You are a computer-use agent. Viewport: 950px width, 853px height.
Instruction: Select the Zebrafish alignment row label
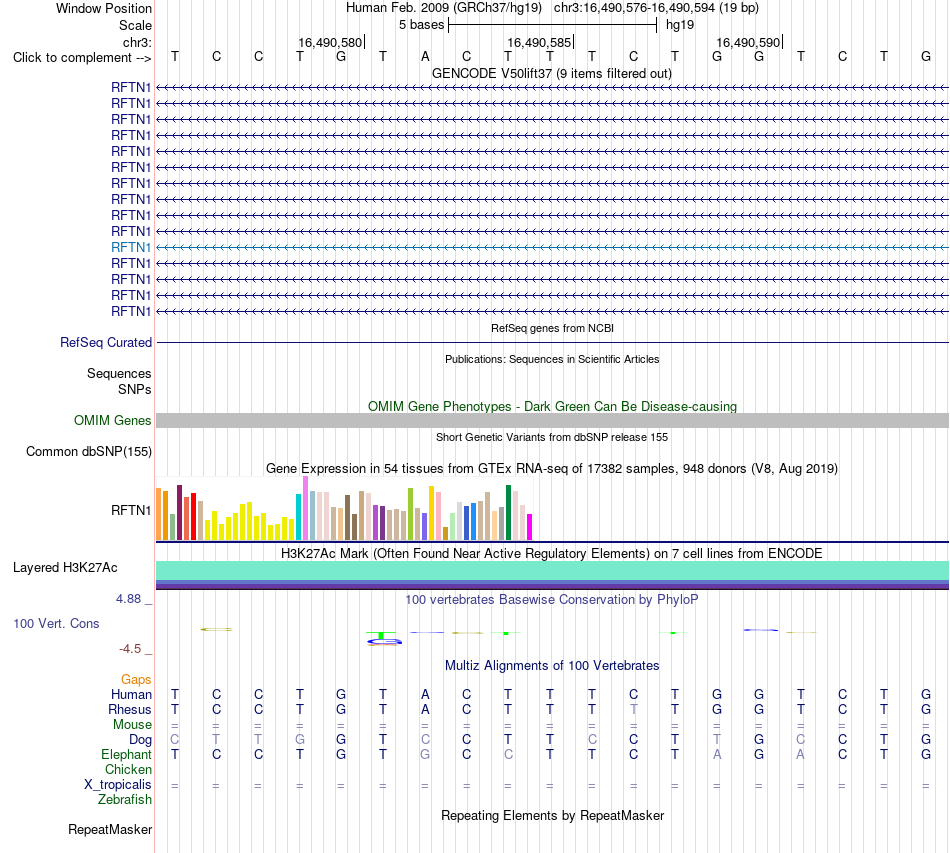coord(125,800)
